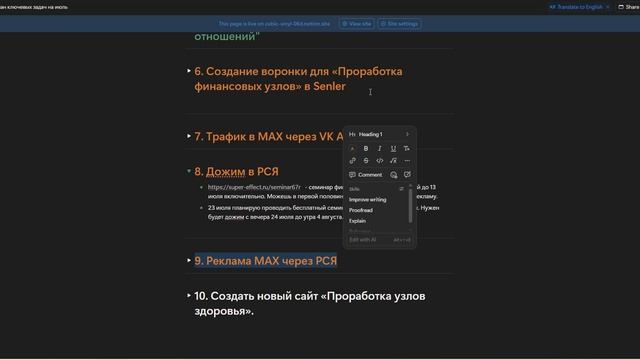640x360 pixels.
Task: Expand toggle heading 6 Создание воронки
Action: (189, 71)
